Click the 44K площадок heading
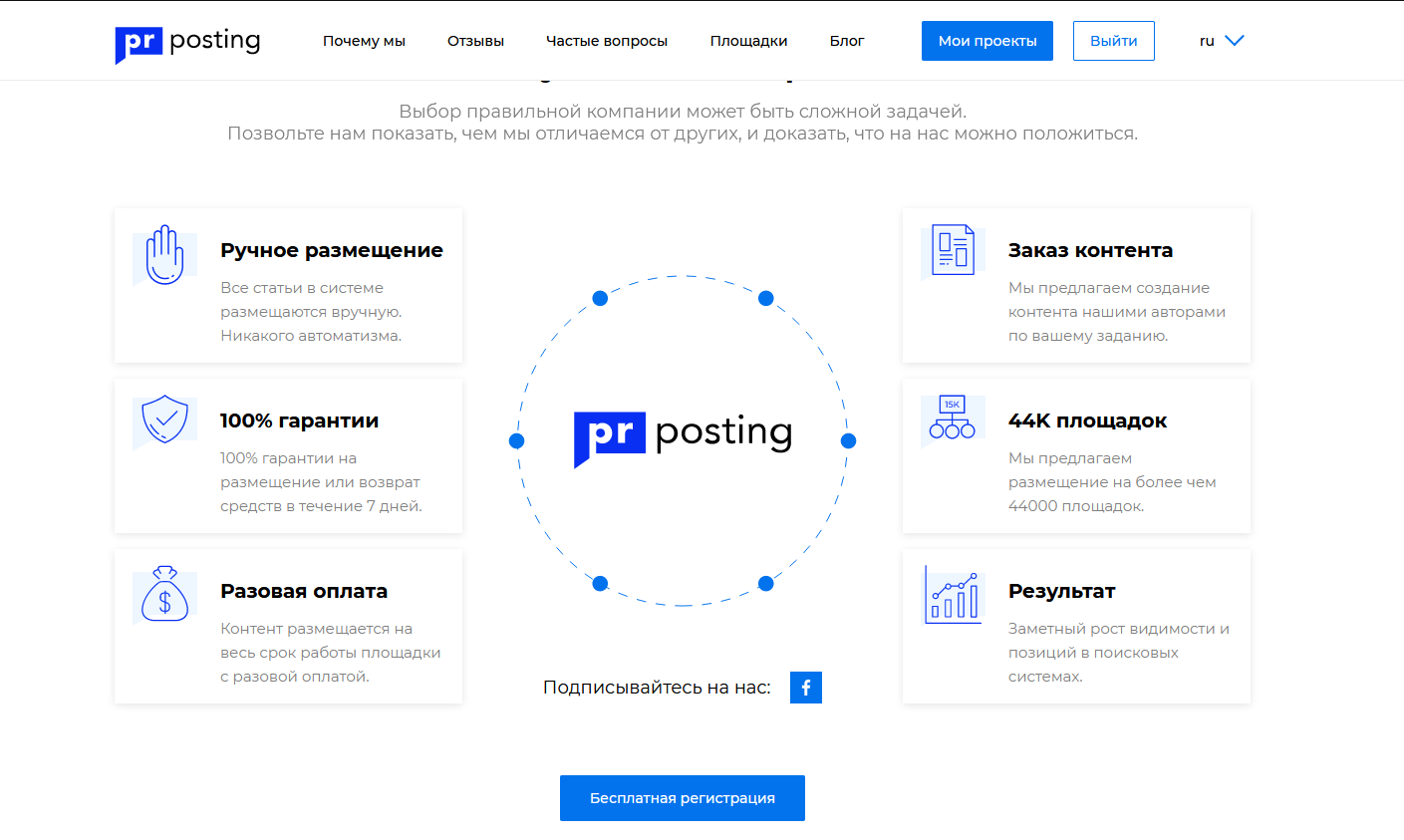This screenshot has width=1404, height=840. point(1087,420)
